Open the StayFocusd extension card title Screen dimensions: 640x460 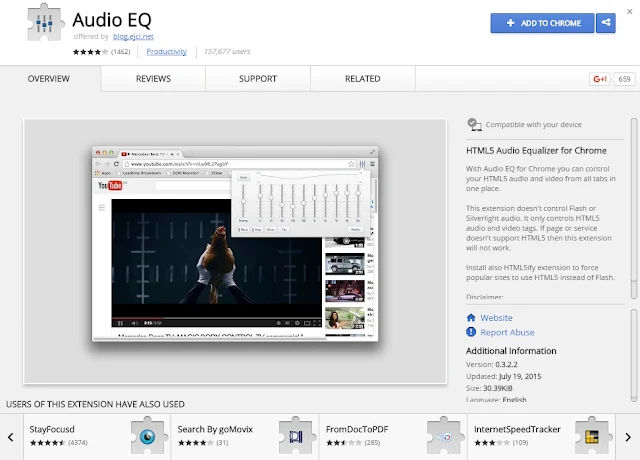tap(52, 429)
